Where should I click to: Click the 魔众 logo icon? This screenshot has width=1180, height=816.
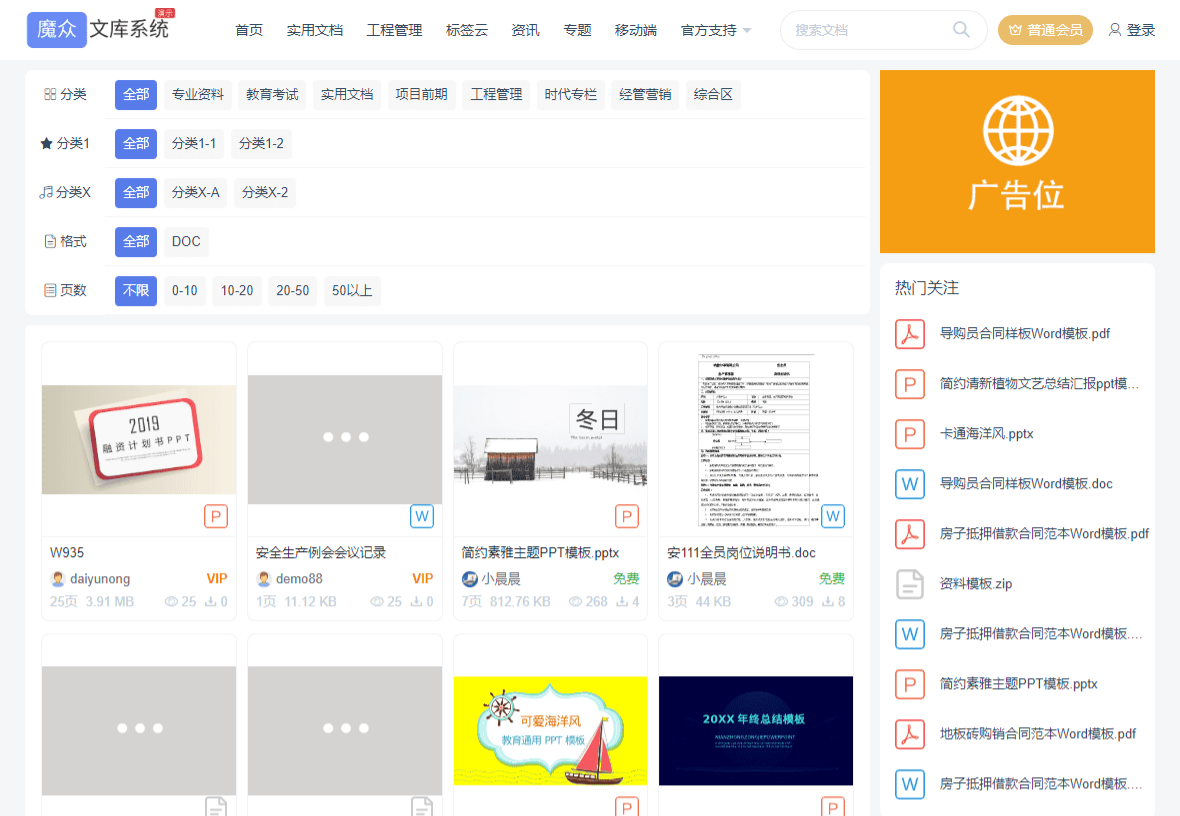tap(57, 29)
